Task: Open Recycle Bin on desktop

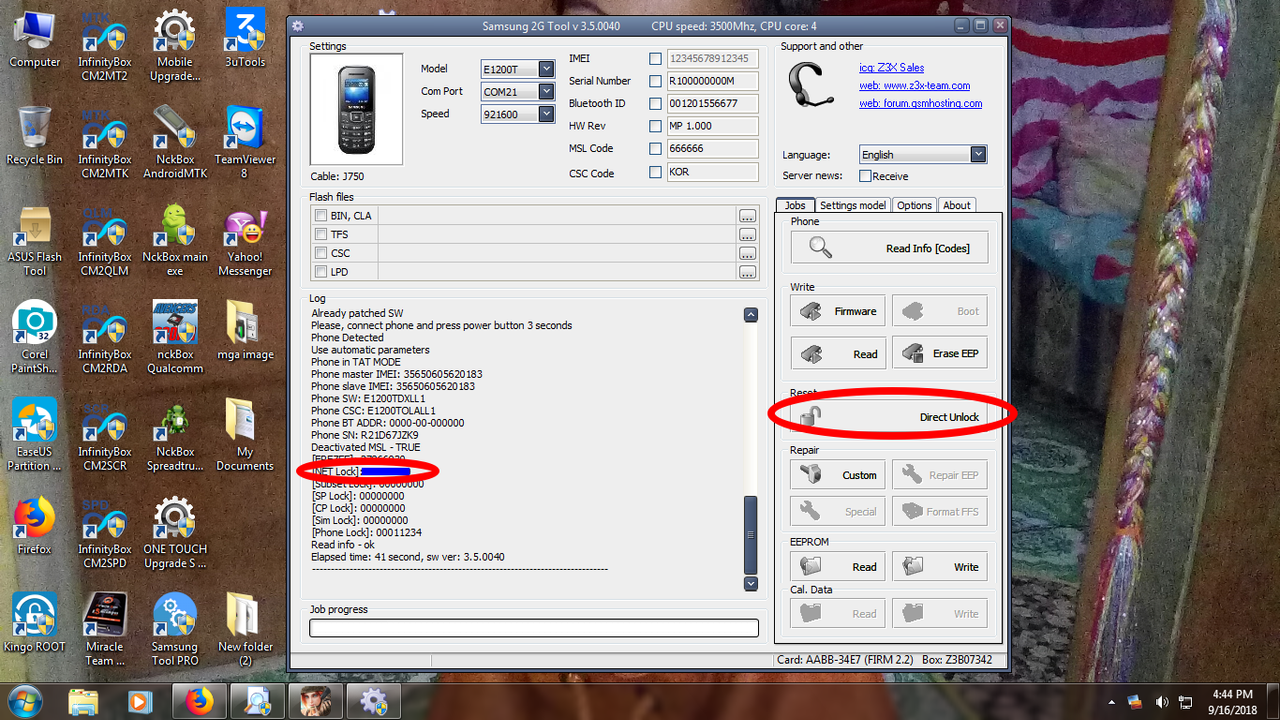Action: [x=35, y=136]
